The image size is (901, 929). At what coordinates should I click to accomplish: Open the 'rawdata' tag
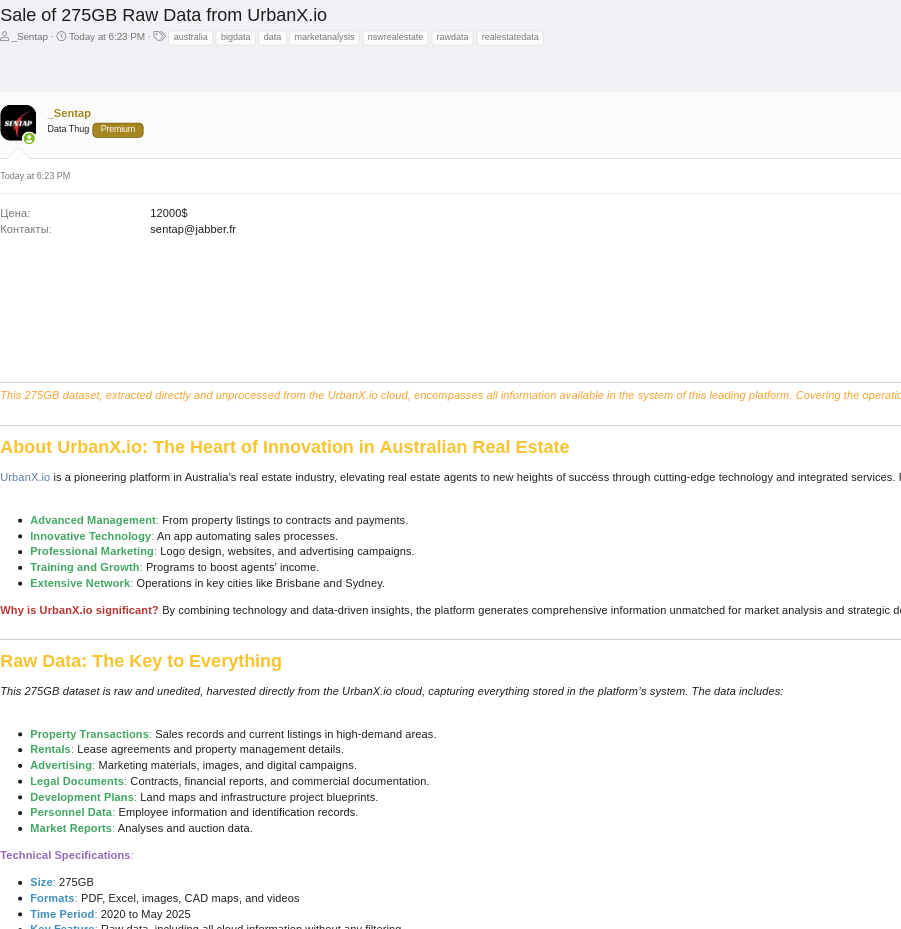click(452, 37)
